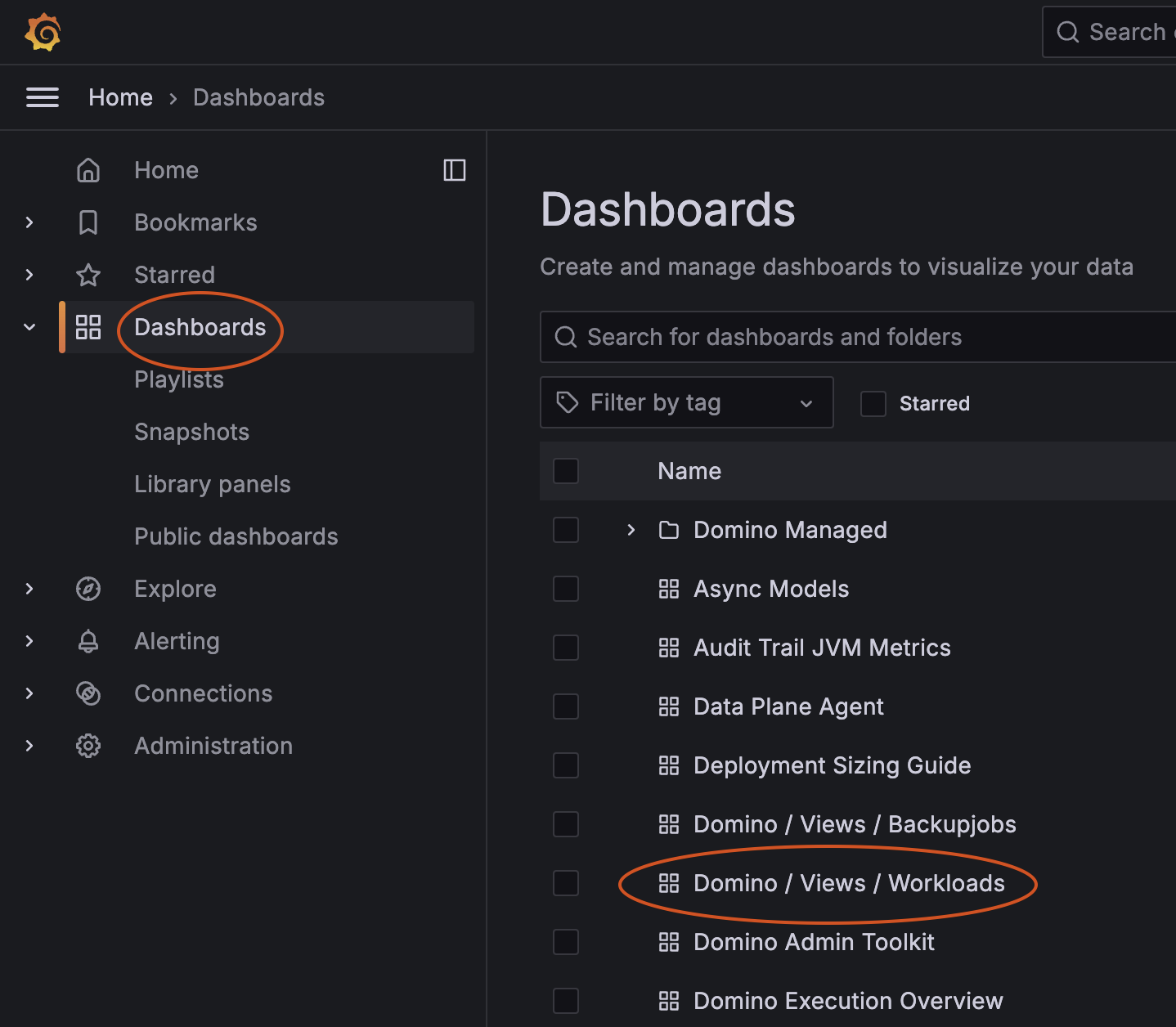Click the magnifier icon in dashboards search field
The image size is (1176, 1027).
click(x=566, y=337)
